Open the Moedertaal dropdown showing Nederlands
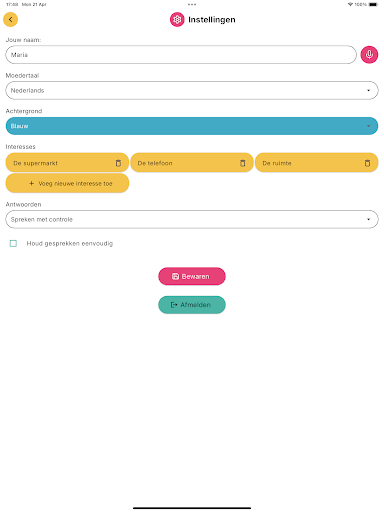 192,90
